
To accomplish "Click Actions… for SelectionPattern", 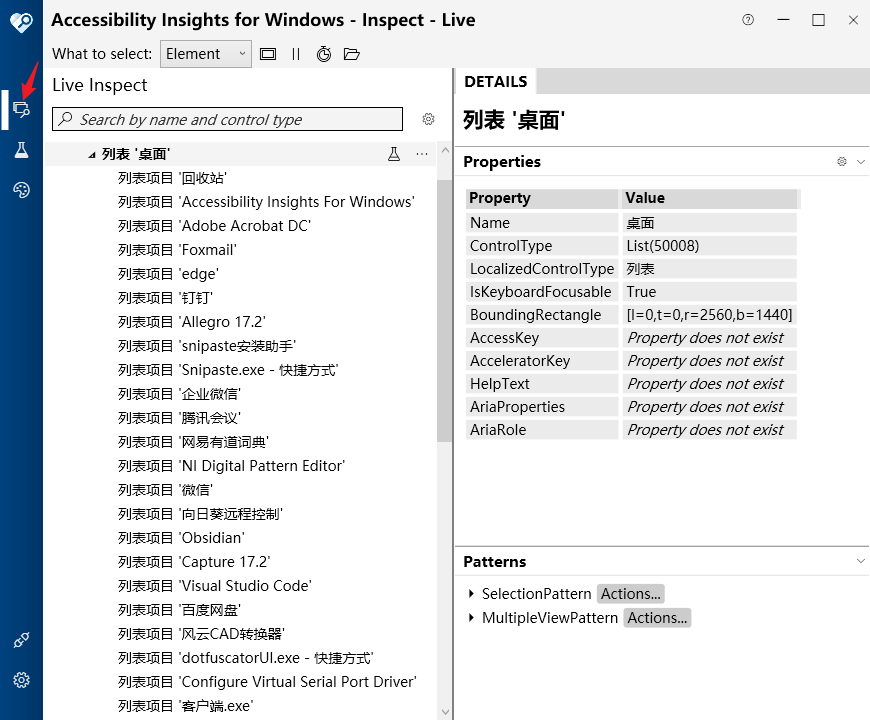I will [x=630, y=593].
